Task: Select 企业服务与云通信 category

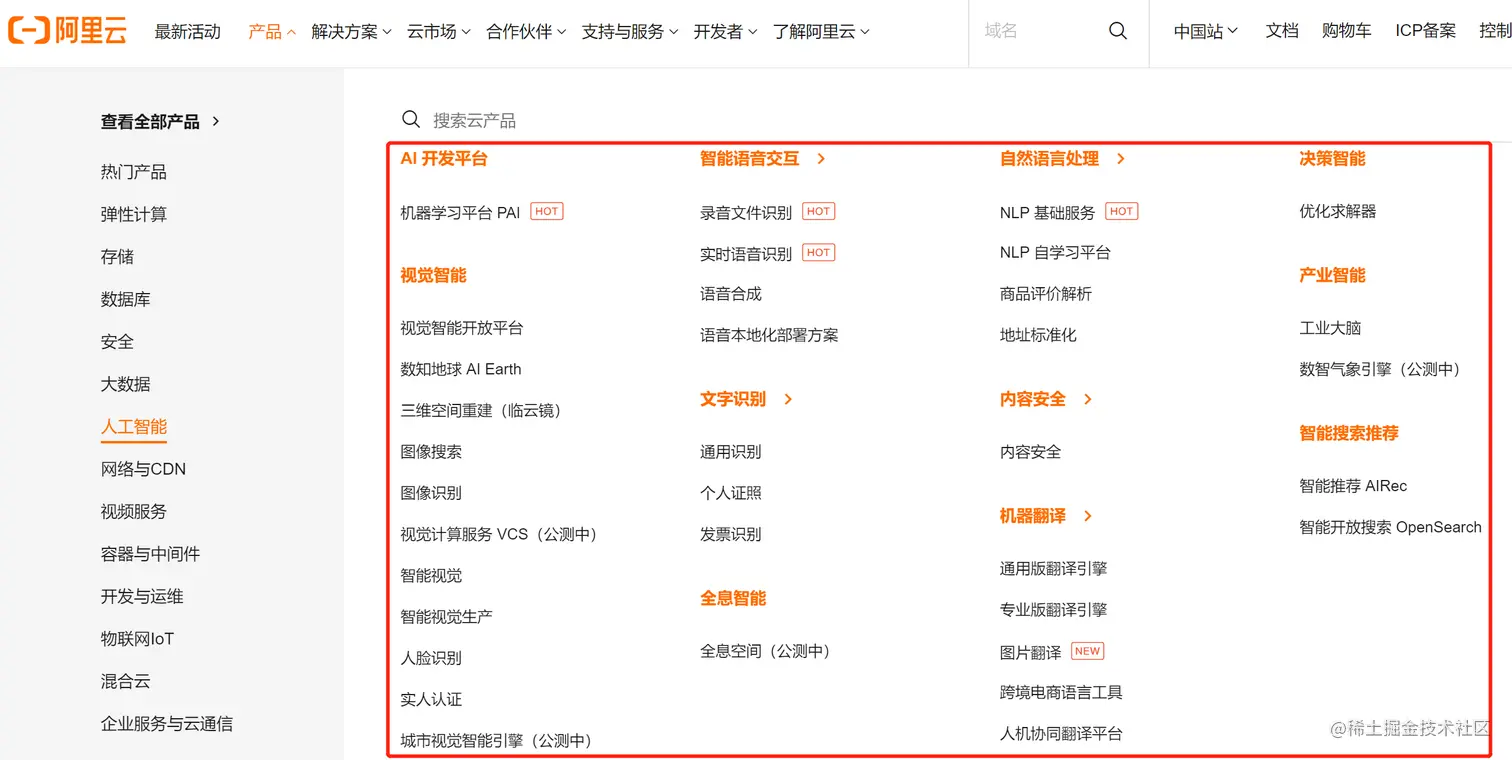Action: (x=167, y=724)
